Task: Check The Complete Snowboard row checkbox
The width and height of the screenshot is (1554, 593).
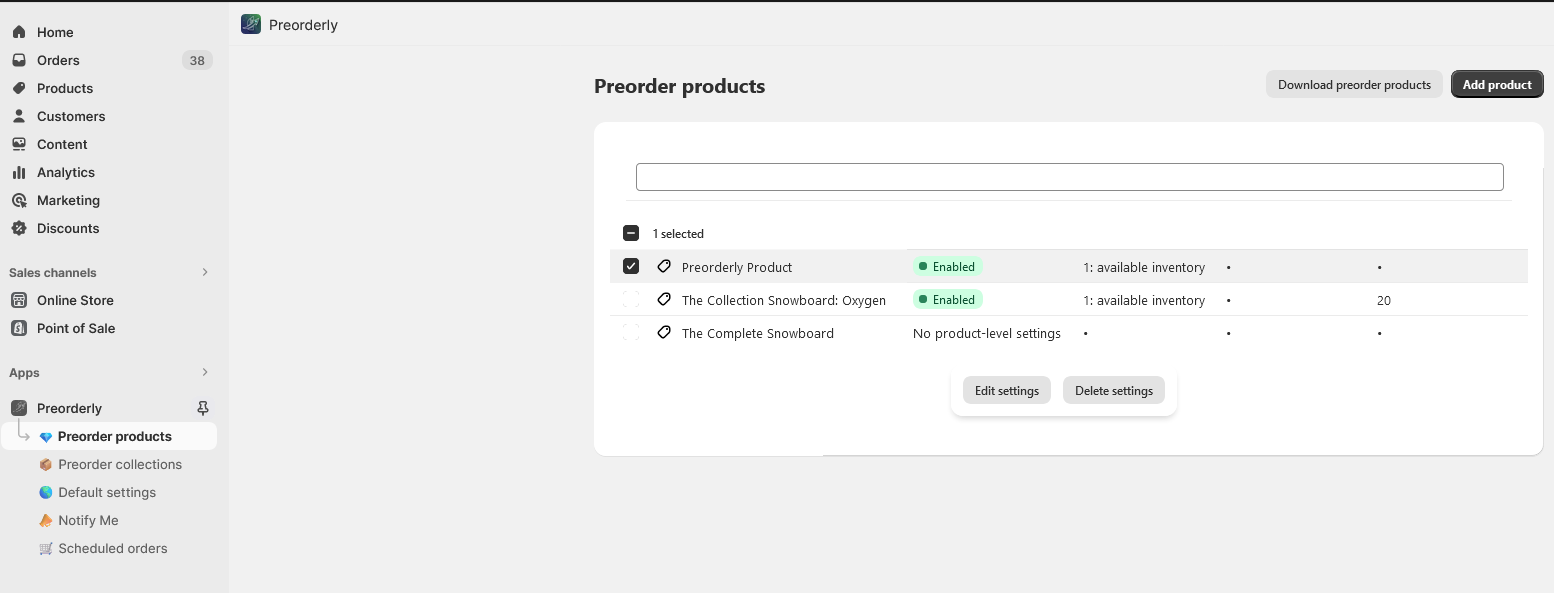Action: coord(631,332)
